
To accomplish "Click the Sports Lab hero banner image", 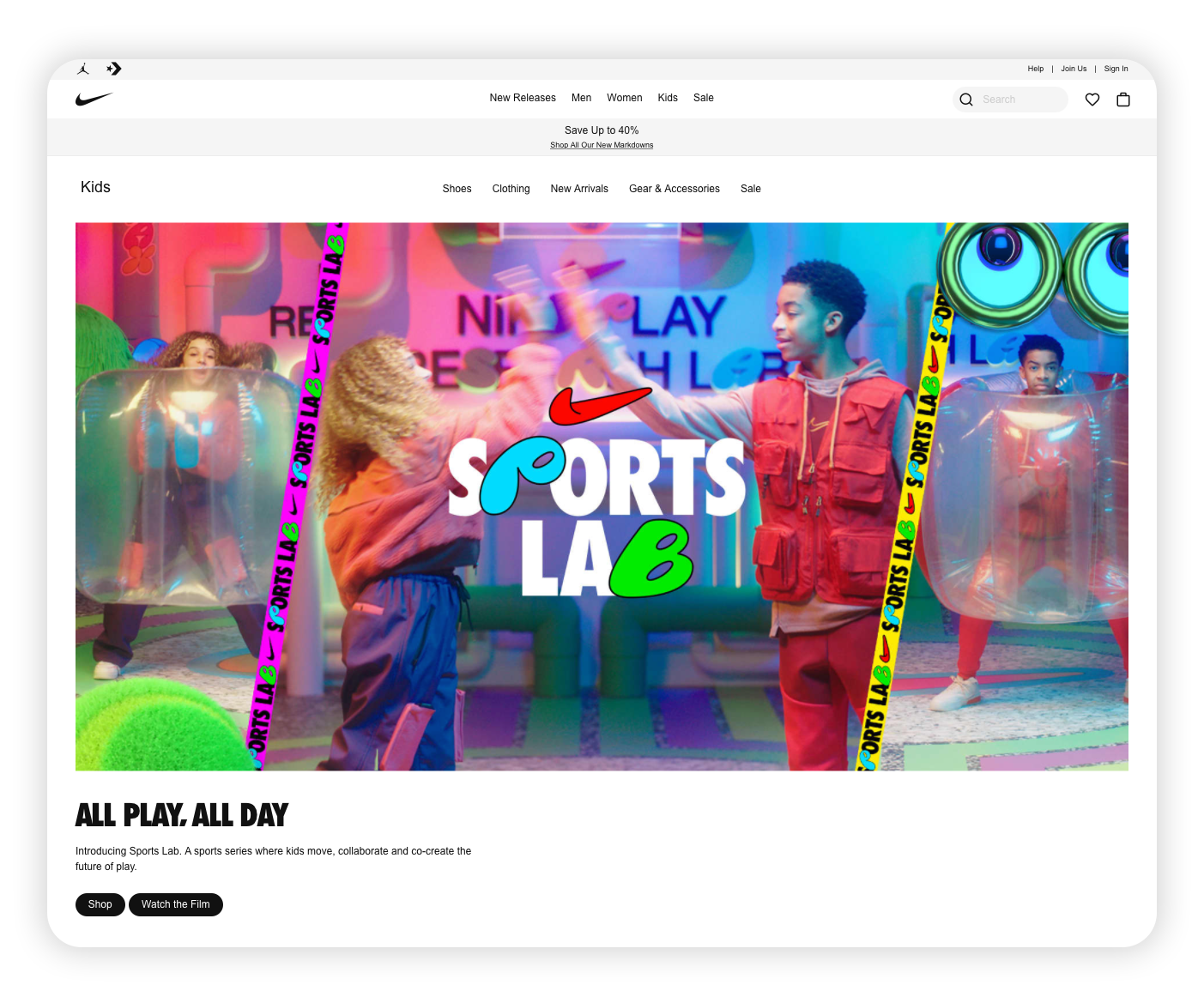I will (x=602, y=497).
